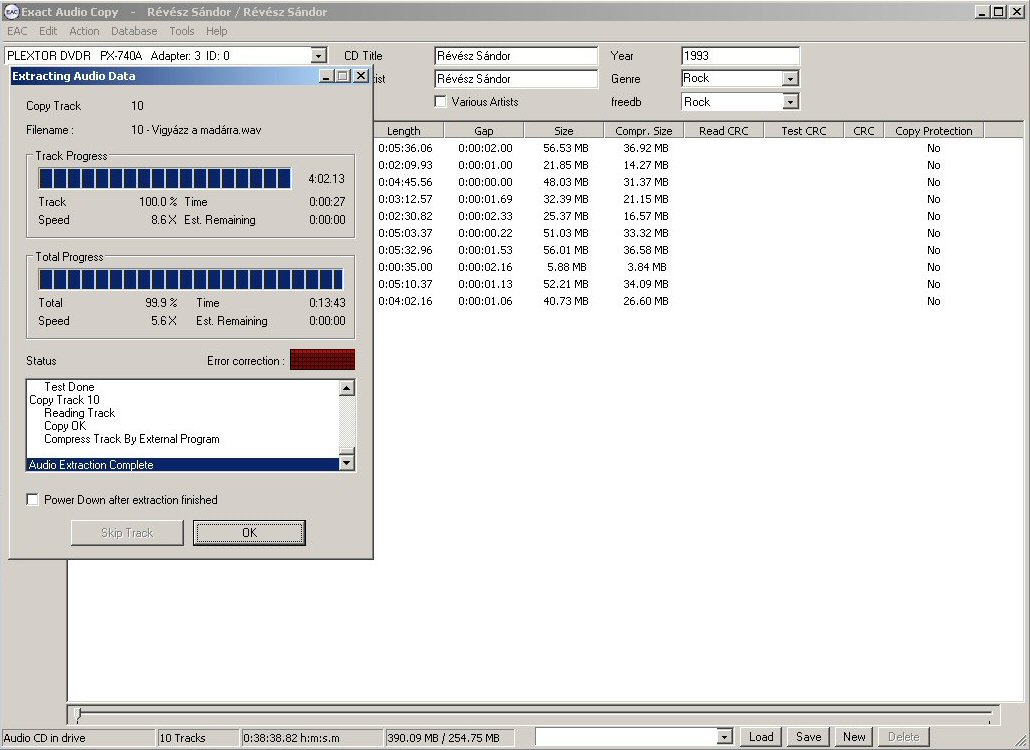Open the PLEXTOR drive selection dropdown
Viewport: 1030px width, 750px height.
tap(319, 57)
